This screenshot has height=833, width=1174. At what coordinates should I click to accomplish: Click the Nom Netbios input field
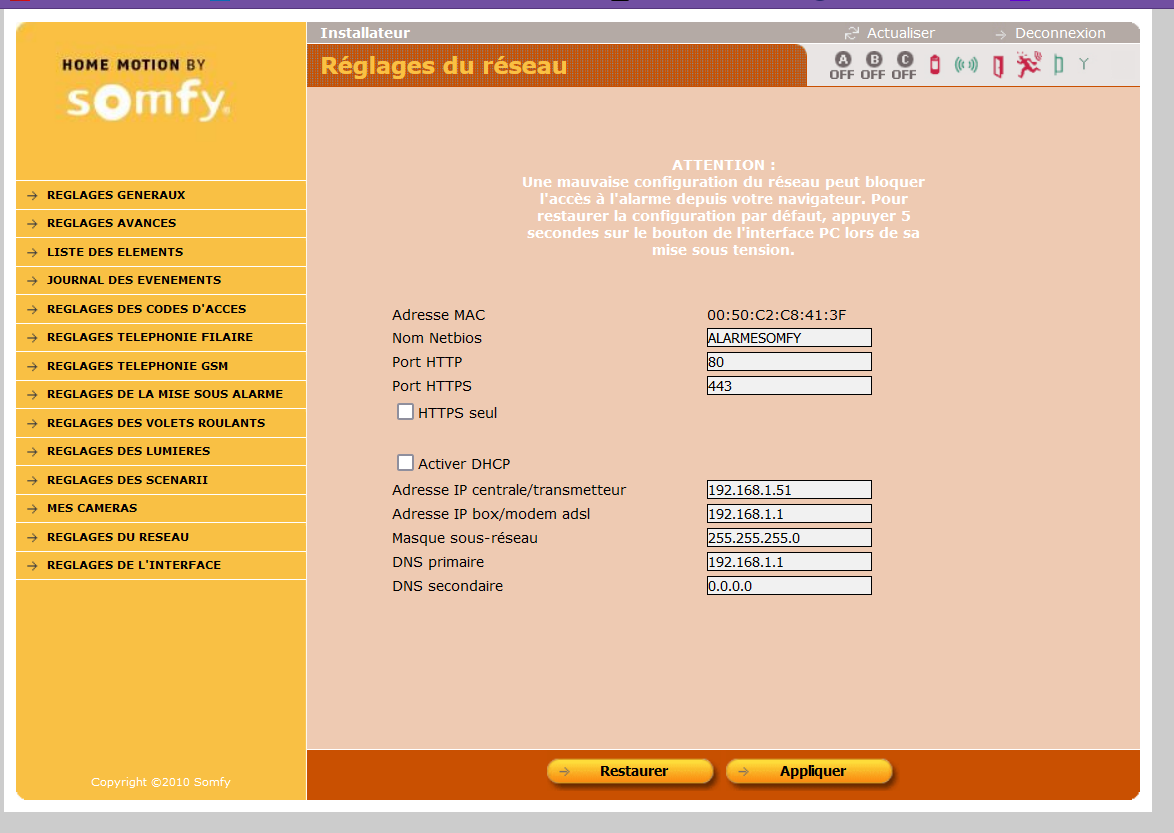(788, 338)
